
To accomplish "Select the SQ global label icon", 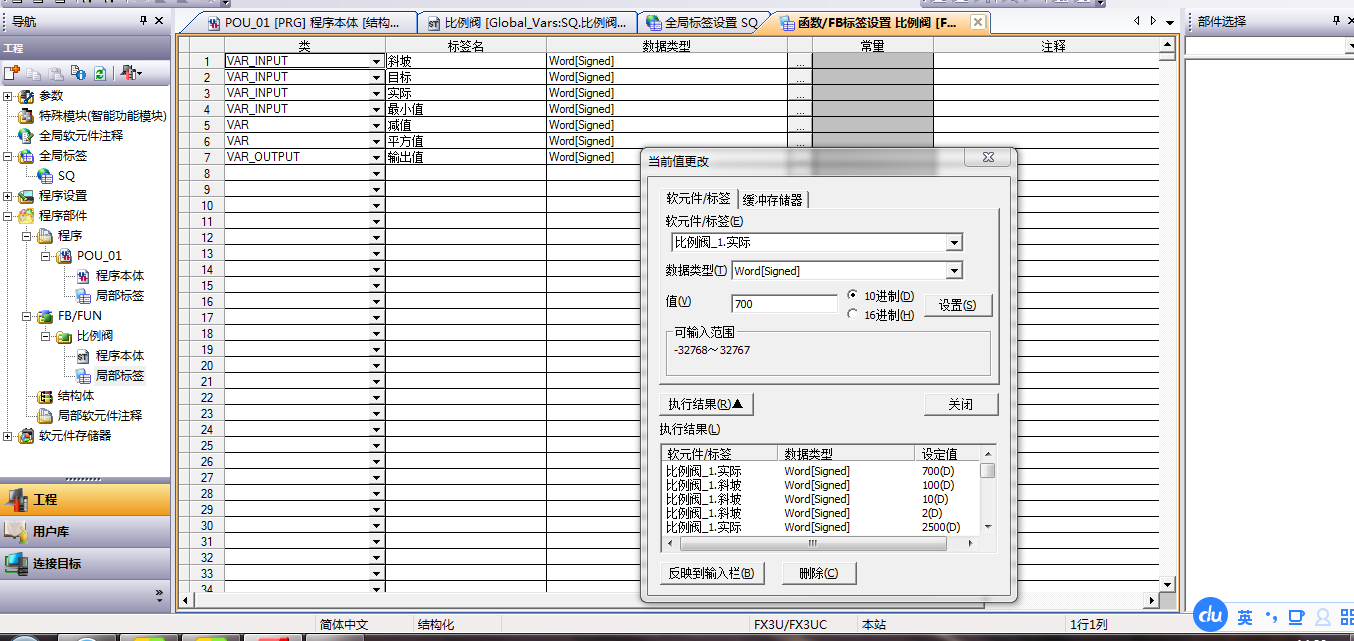I will coord(45,176).
